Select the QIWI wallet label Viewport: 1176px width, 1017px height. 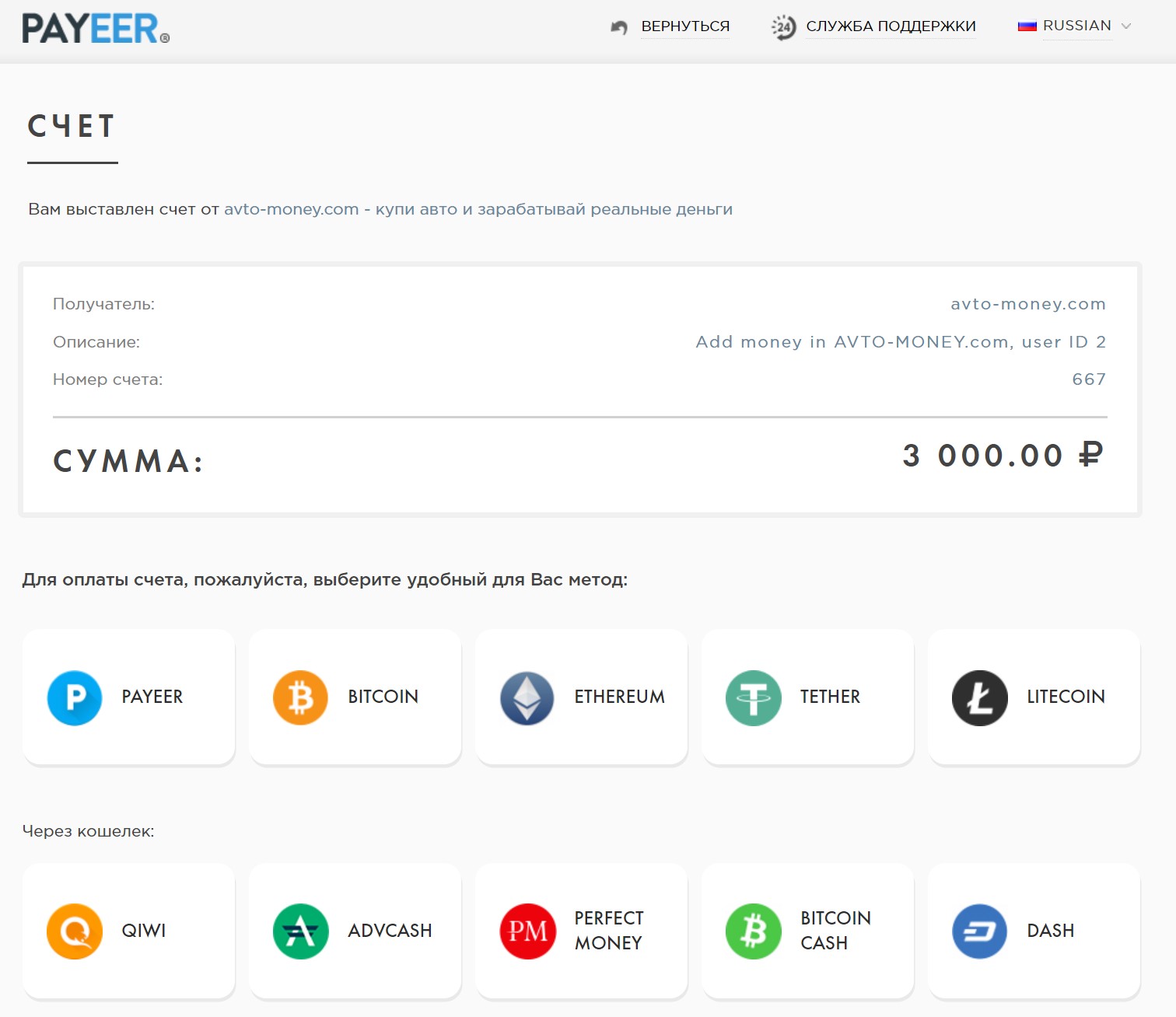tap(144, 931)
